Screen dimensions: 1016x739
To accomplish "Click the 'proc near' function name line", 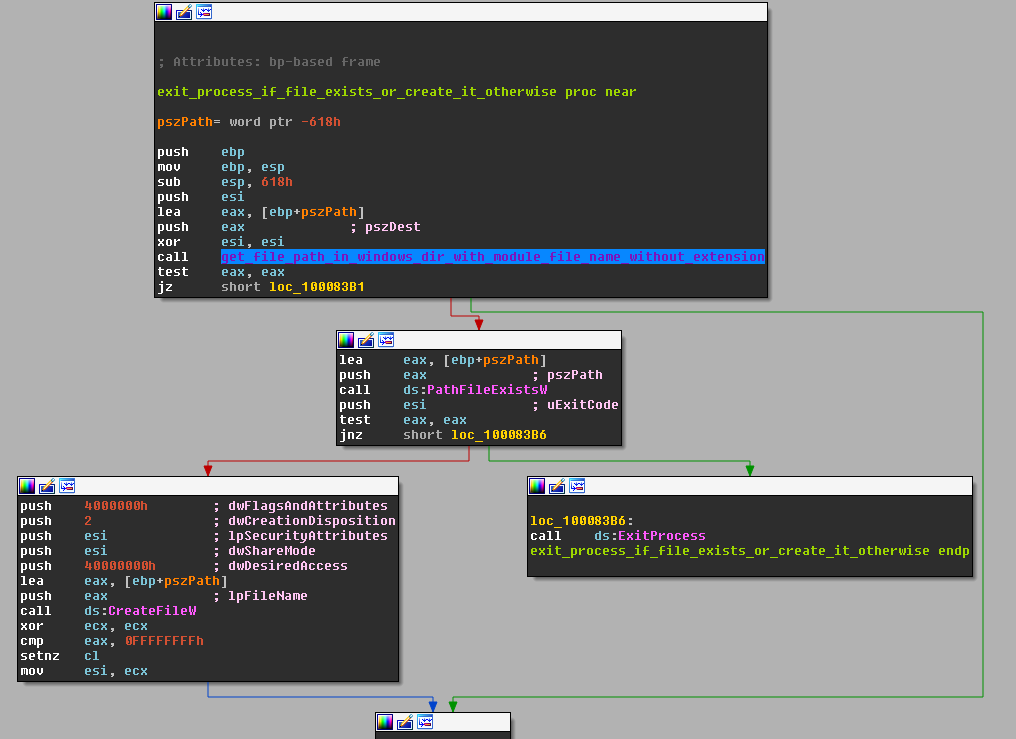I will [397, 92].
